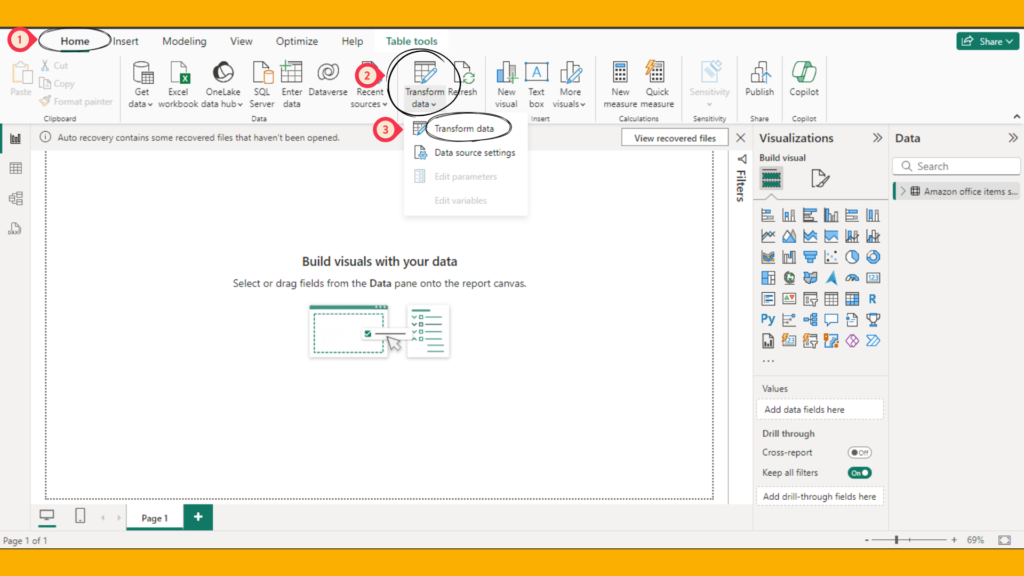
Task: Click the fit to page icon
Action: tap(1004, 540)
